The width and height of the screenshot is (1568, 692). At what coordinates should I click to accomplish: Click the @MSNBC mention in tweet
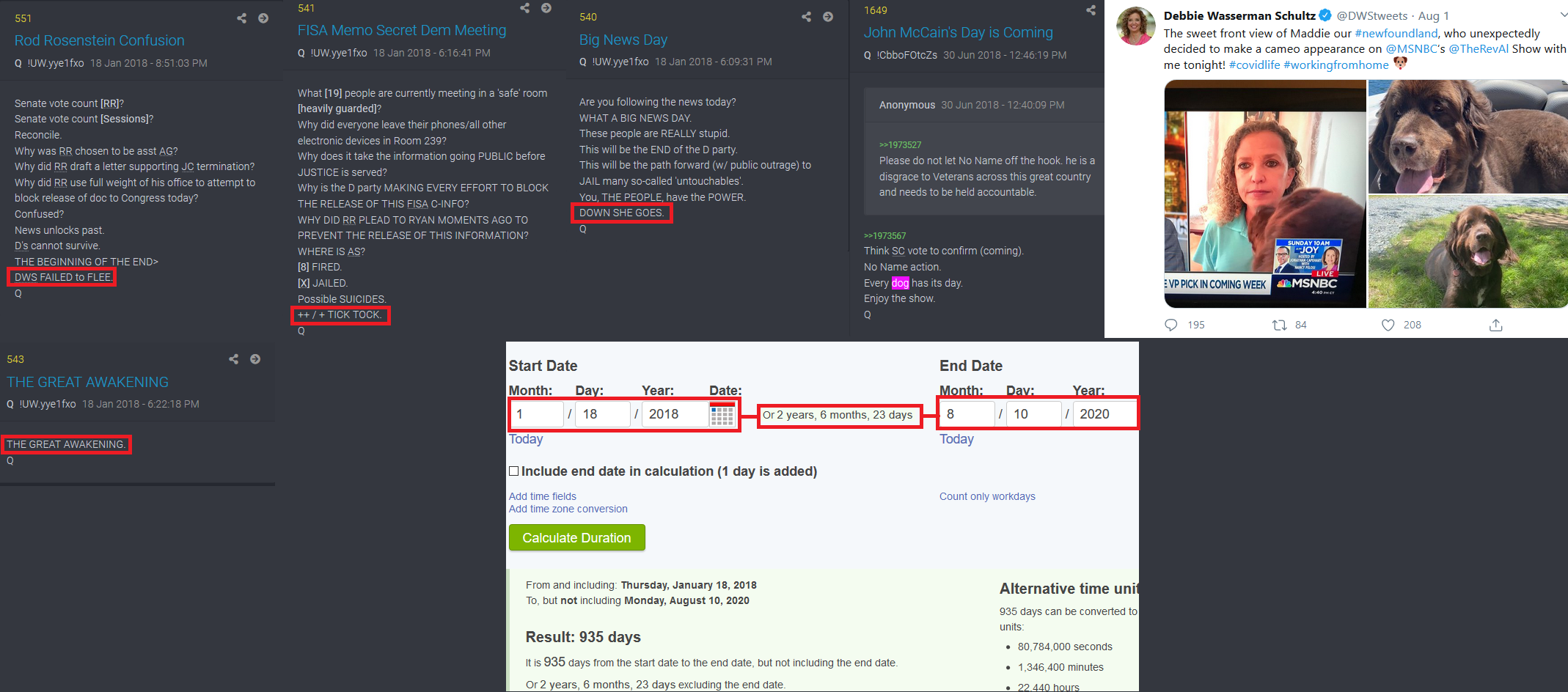[x=1412, y=49]
